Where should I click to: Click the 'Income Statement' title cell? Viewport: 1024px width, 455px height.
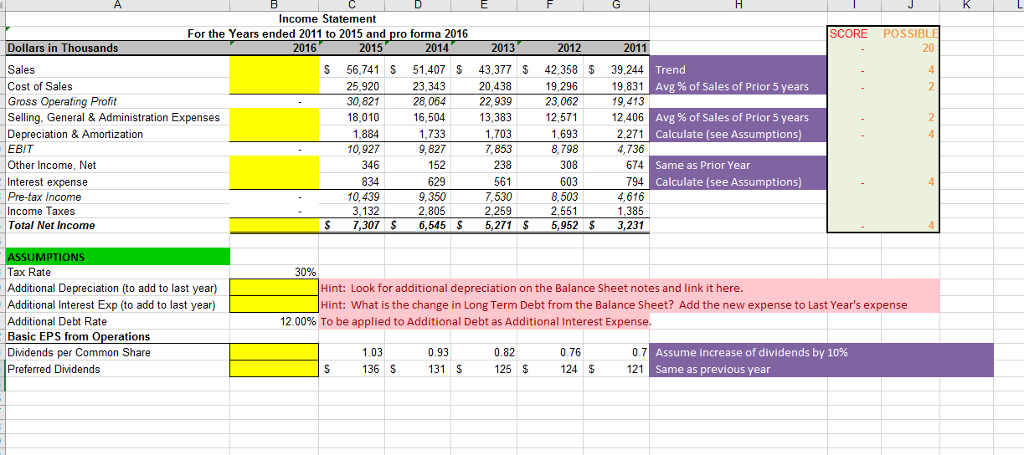[x=327, y=20]
